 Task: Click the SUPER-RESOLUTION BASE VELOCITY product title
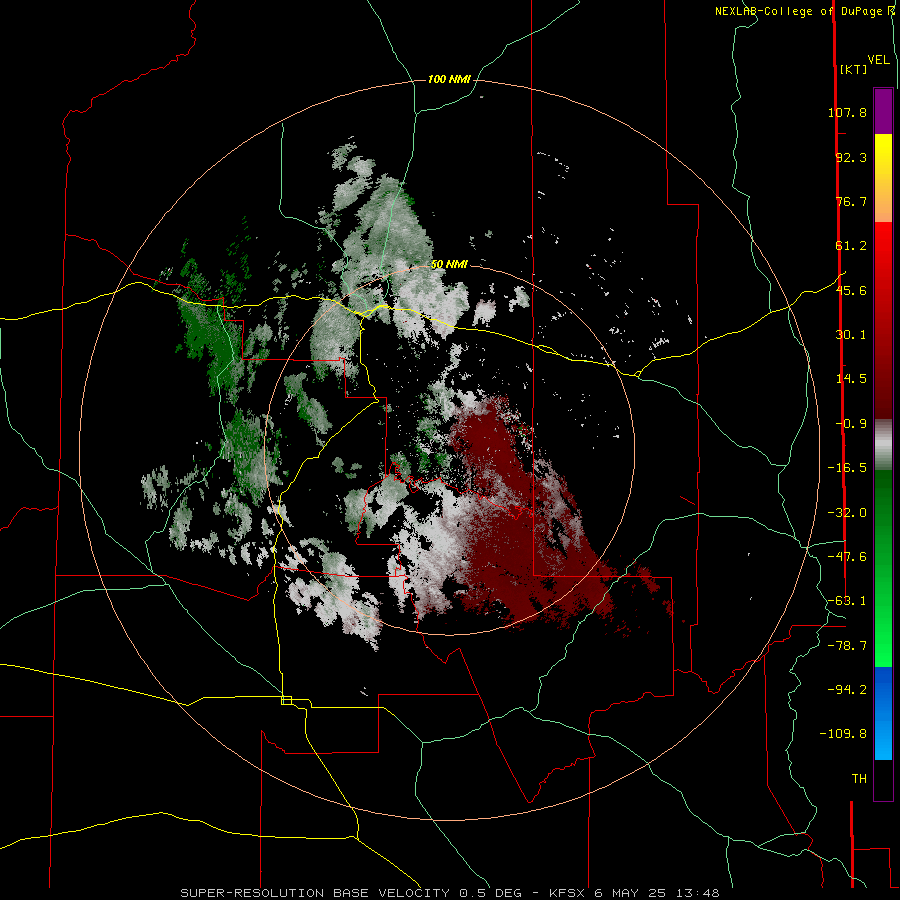click(x=317, y=893)
